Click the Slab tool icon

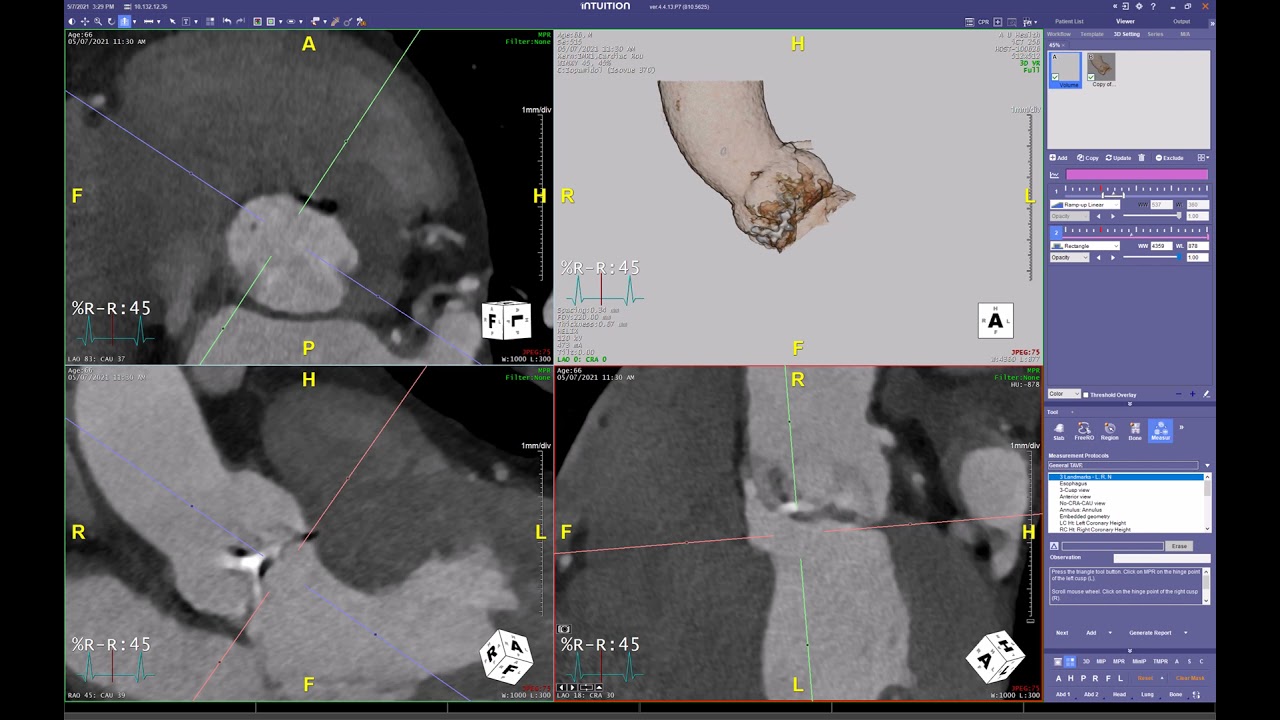[x=1059, y=431]
